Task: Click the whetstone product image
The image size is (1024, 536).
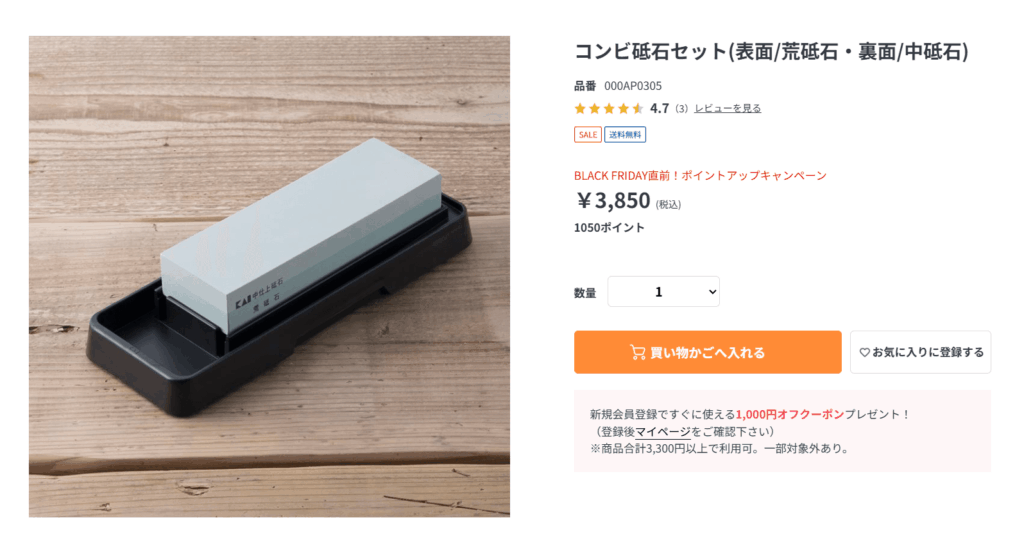Action: point(269,277)
